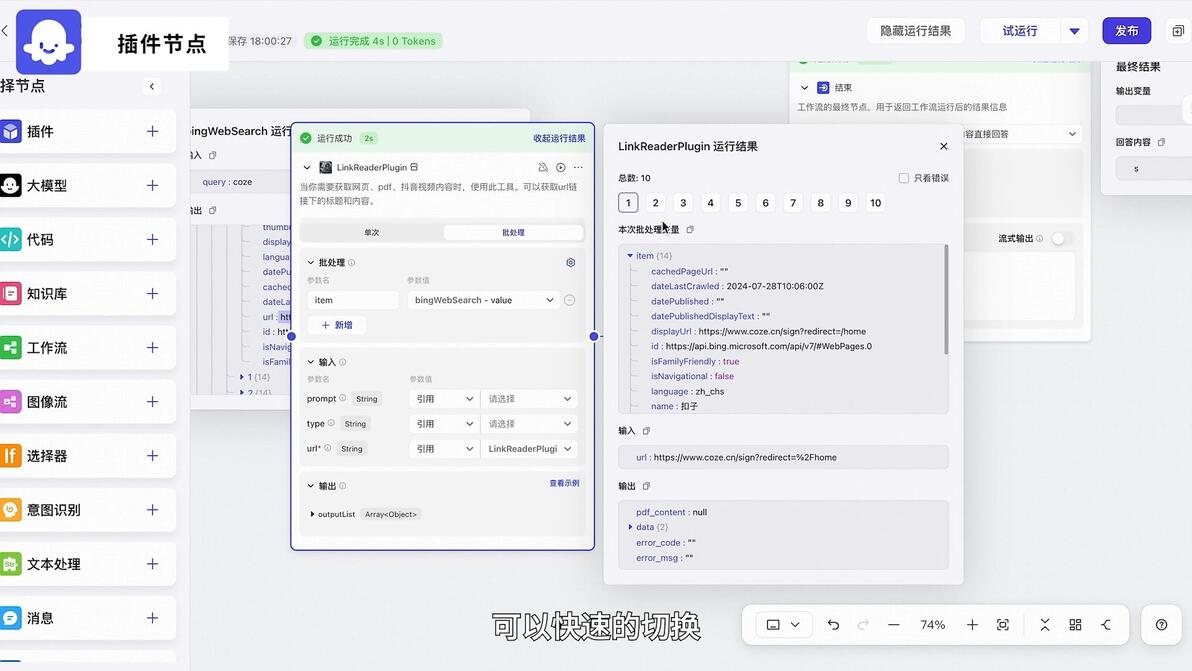Click the grid layout icon in bottom toolbar
Image resolution: width=1192 pixels, height=671 pixels.
[1075, 625]
